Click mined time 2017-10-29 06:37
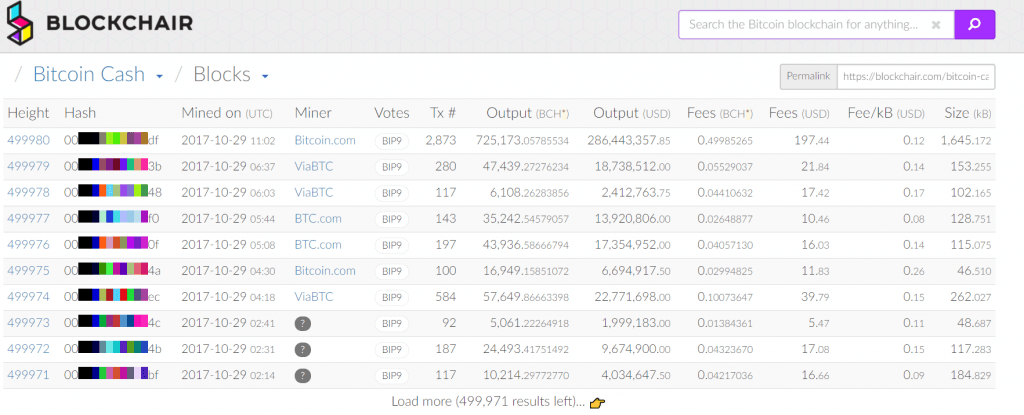This screenshot has height=415, width=1024. click(227, 166)
